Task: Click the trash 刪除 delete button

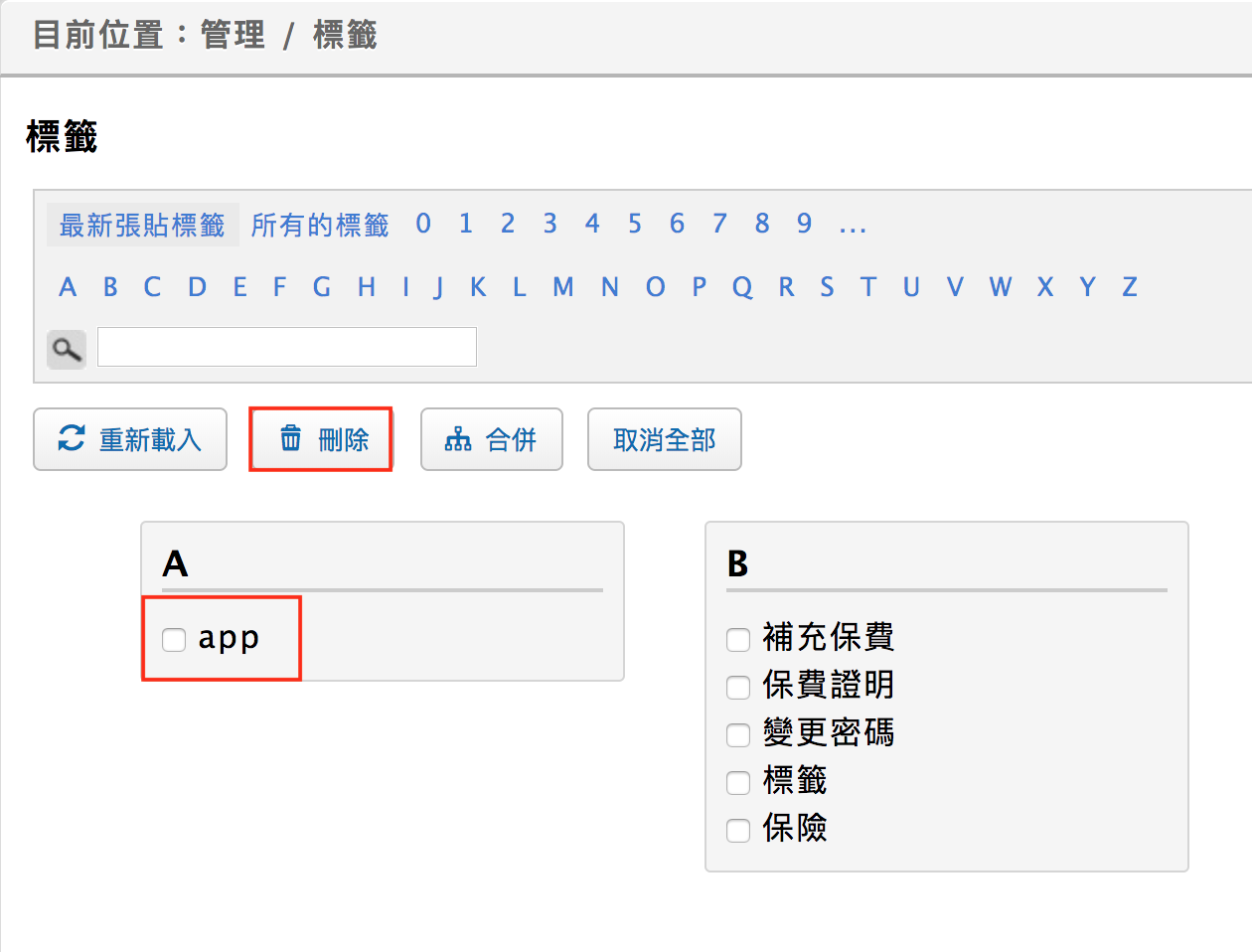Action: pyautogui.click(x=321, y=439)
